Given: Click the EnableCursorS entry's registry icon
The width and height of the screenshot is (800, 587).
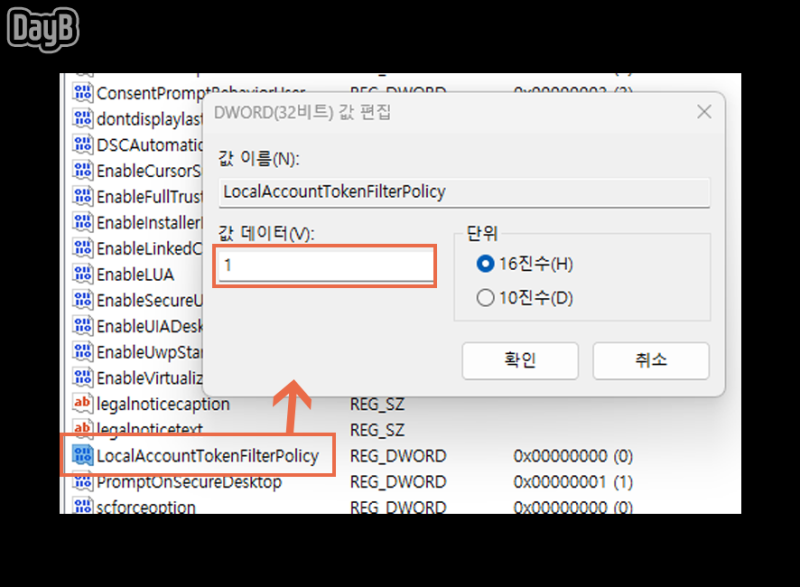Looking at the screenshot, I should [83, 170].
